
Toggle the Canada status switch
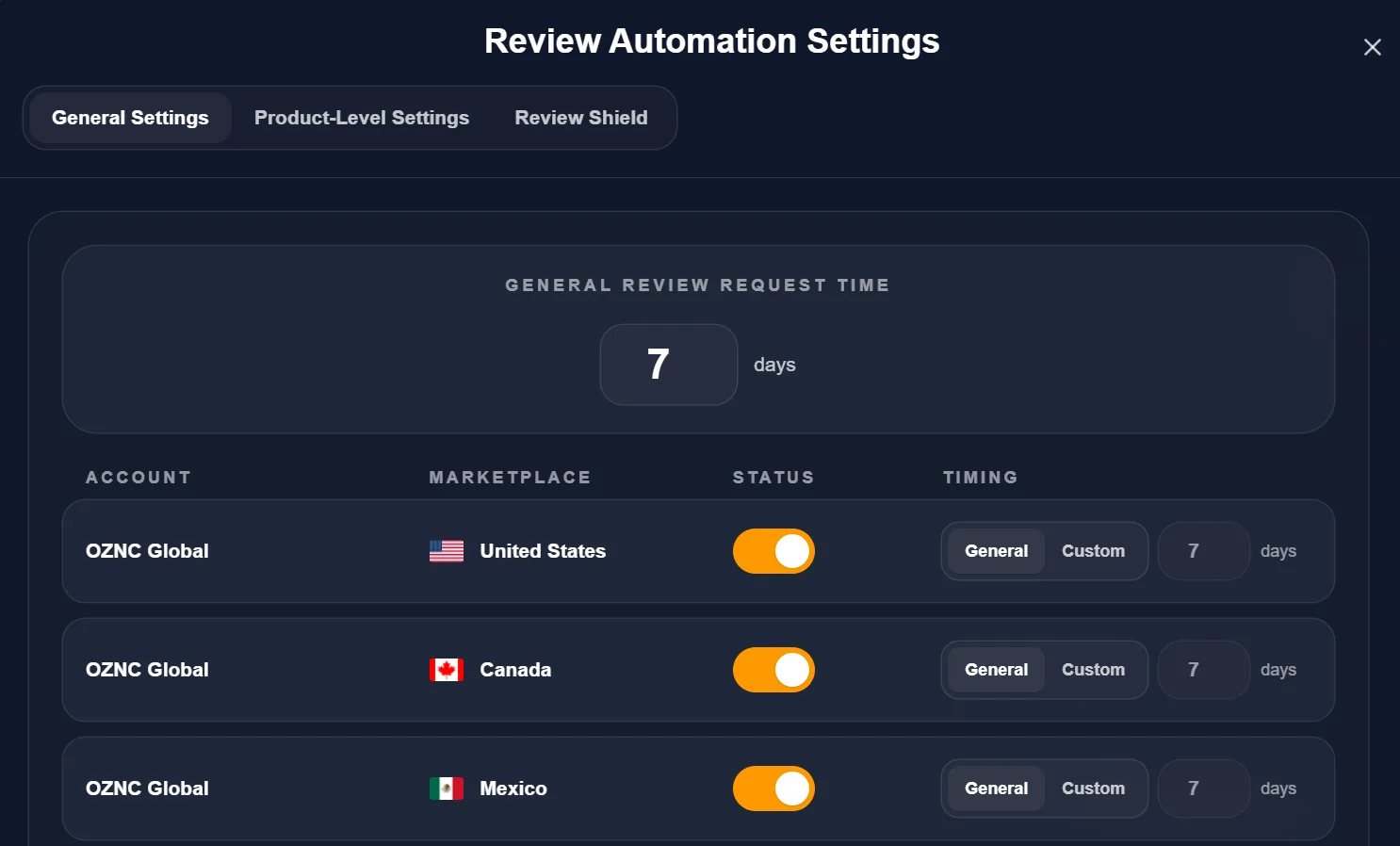tap(773, 670)
